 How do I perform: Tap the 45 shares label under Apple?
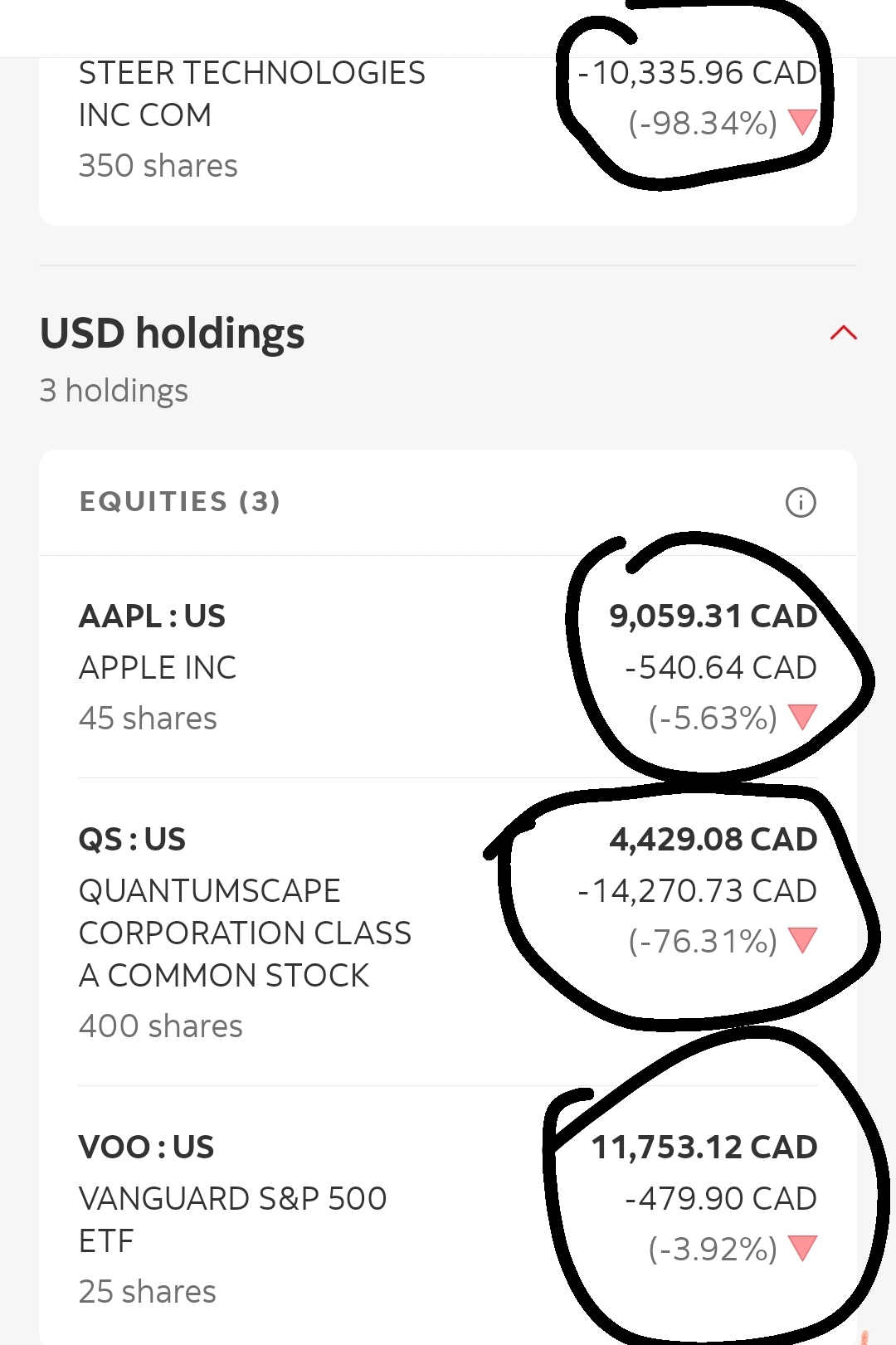[x=148, y=719]
